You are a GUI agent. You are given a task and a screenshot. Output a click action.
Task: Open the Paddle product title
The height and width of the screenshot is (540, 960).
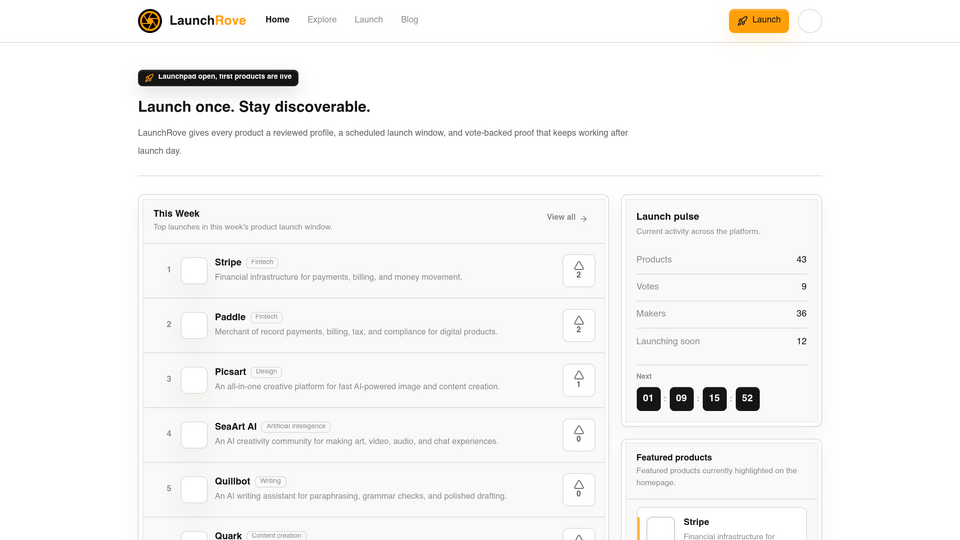tap(230, 317)
